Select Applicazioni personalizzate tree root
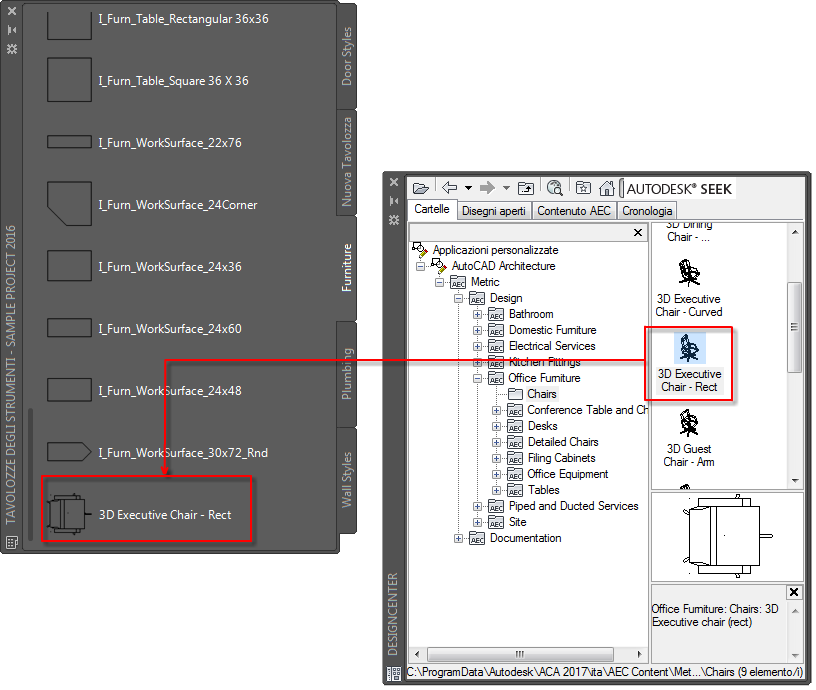The height and width of the screenshot is (690, 816). tap(495, 250)
